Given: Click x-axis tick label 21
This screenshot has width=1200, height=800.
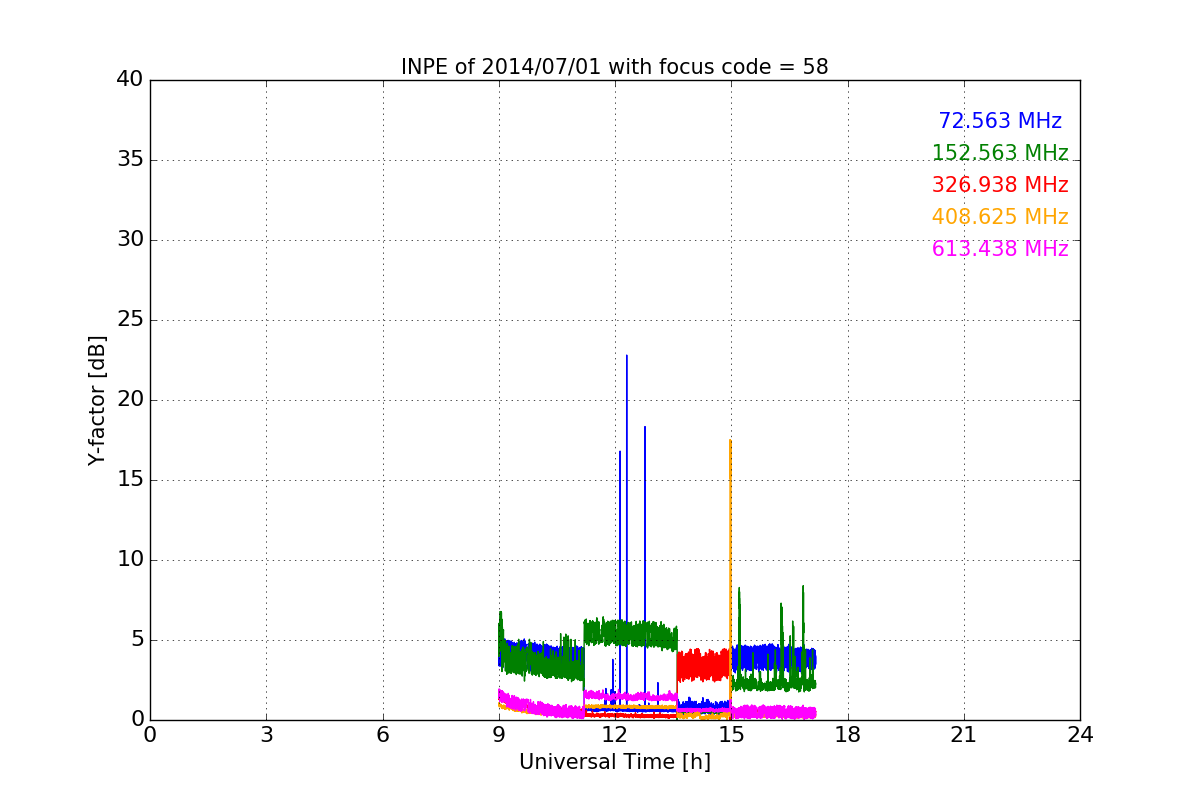Looking at the screenshot, I should point(964,735).
